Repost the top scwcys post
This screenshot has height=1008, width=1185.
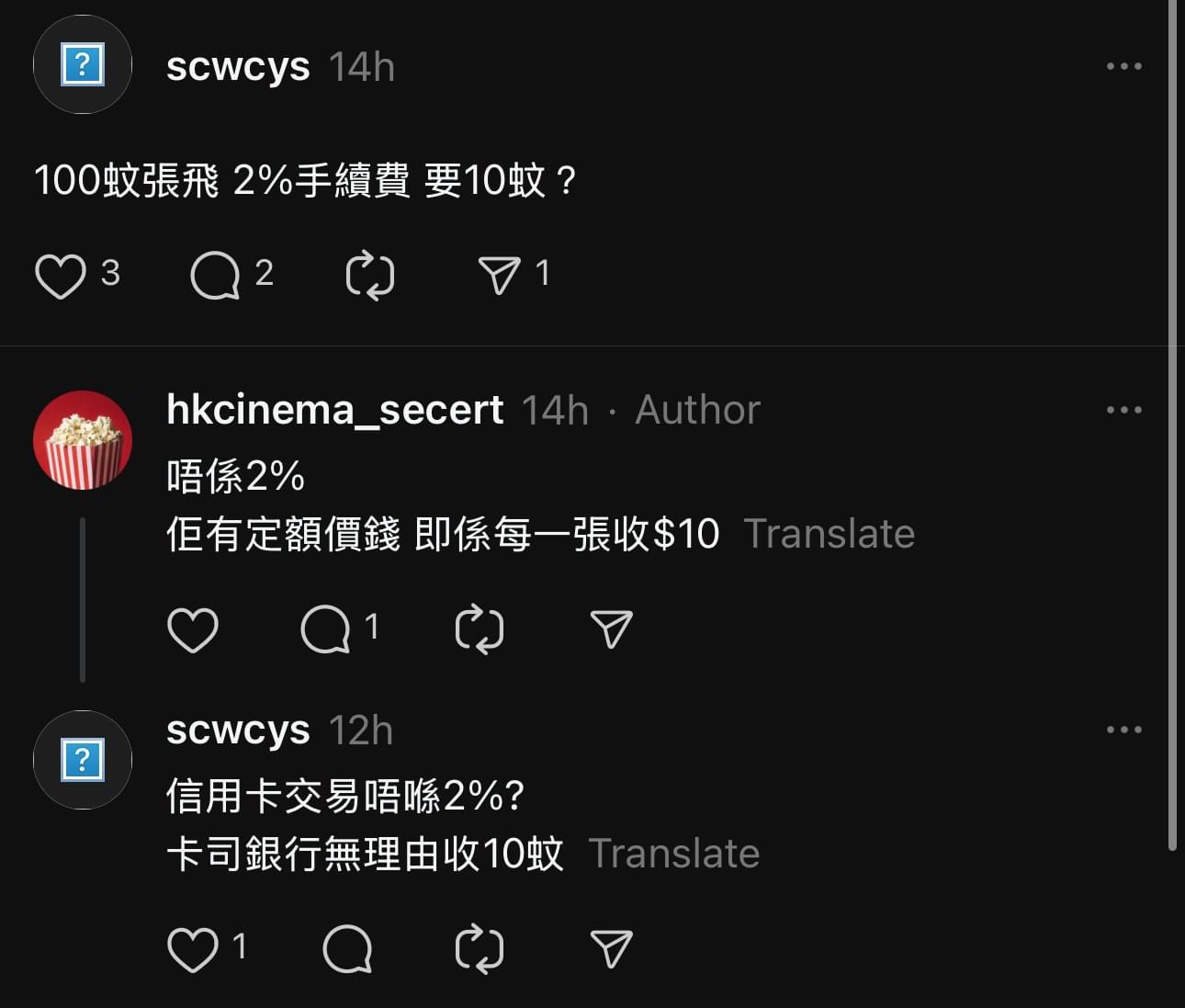coord(370,276)
